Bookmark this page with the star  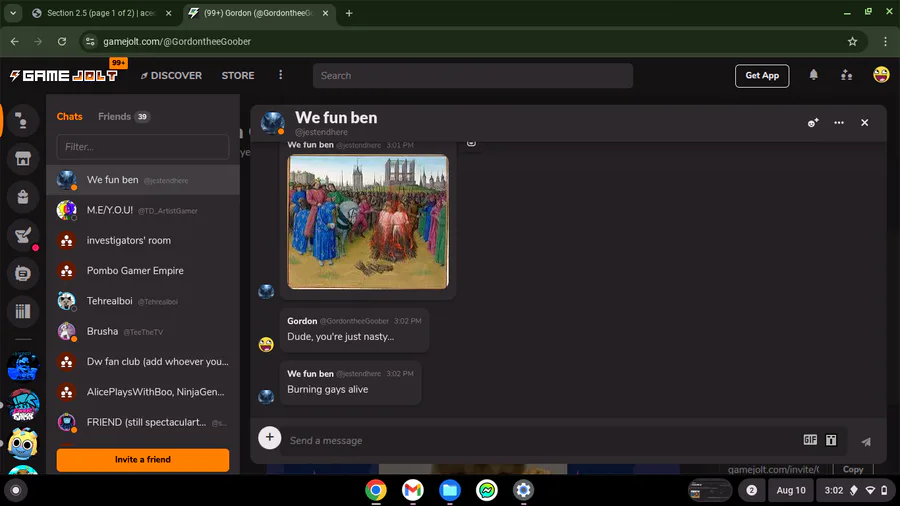click(x=852, y=41)
